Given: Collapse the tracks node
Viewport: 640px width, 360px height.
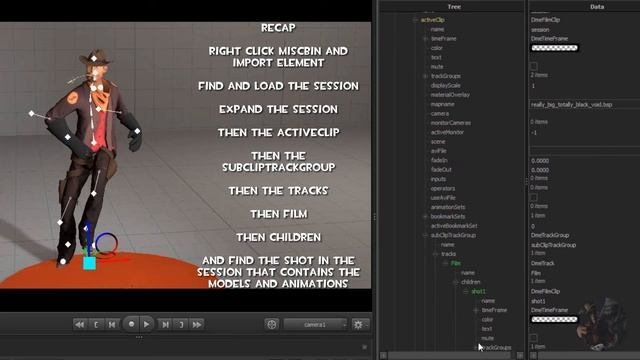Looking at the screenshot, I should (x=436, y=254).
